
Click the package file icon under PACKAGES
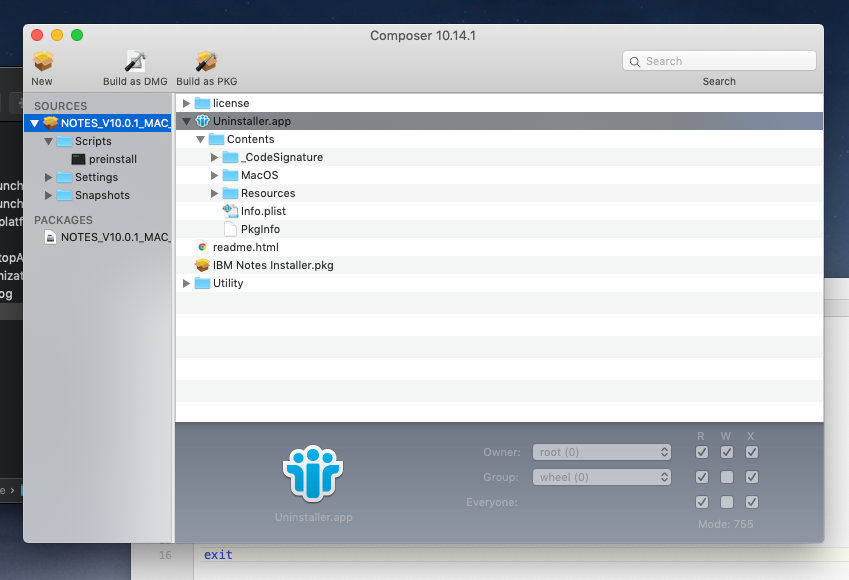50,237
